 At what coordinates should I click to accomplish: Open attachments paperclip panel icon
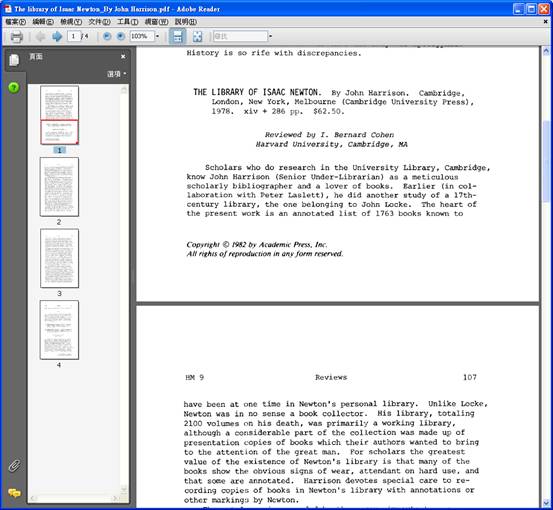click(x=14, y=466)
